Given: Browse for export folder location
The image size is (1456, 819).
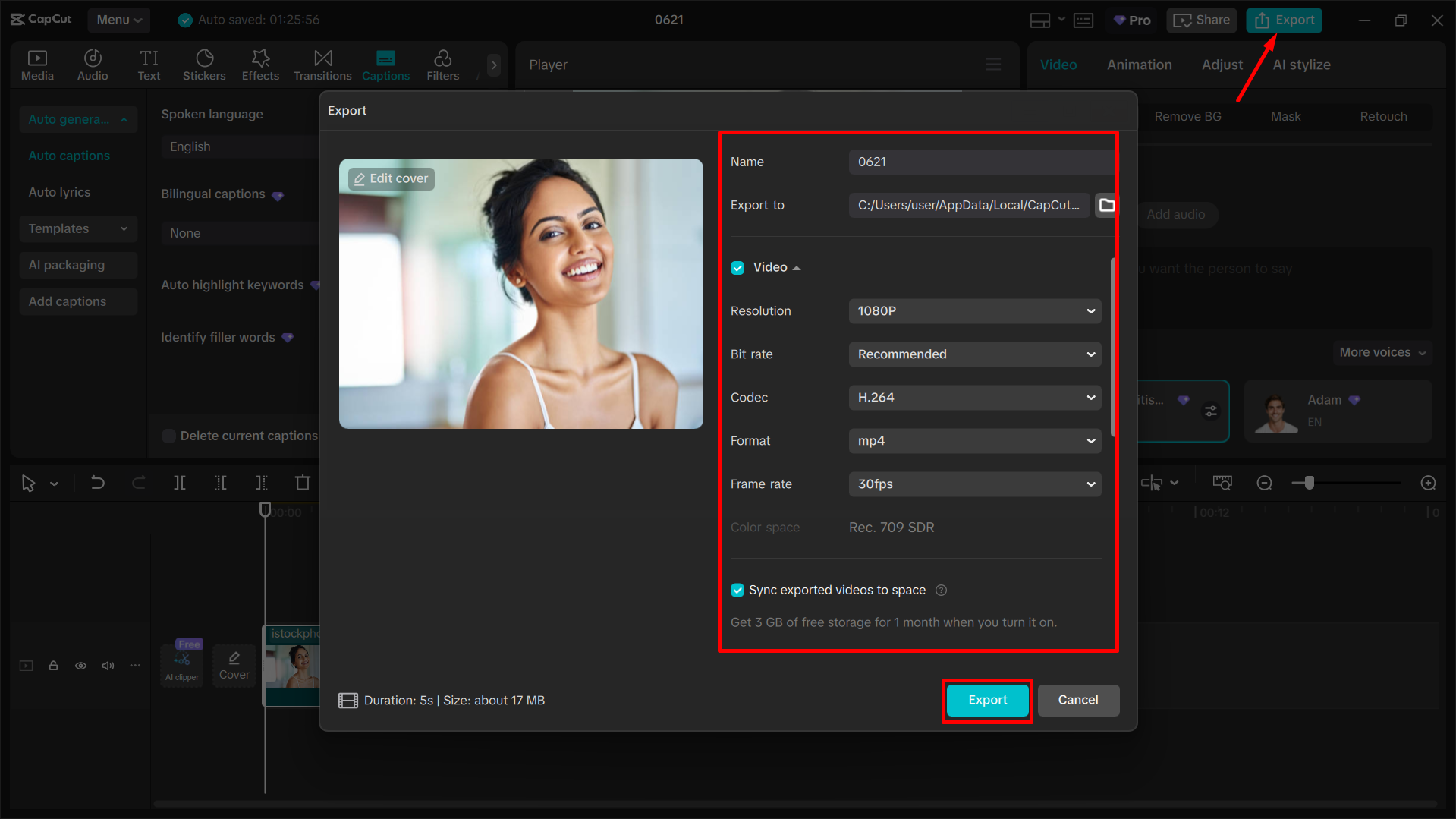Looking at the screenshot, I should pos(1107,205).
